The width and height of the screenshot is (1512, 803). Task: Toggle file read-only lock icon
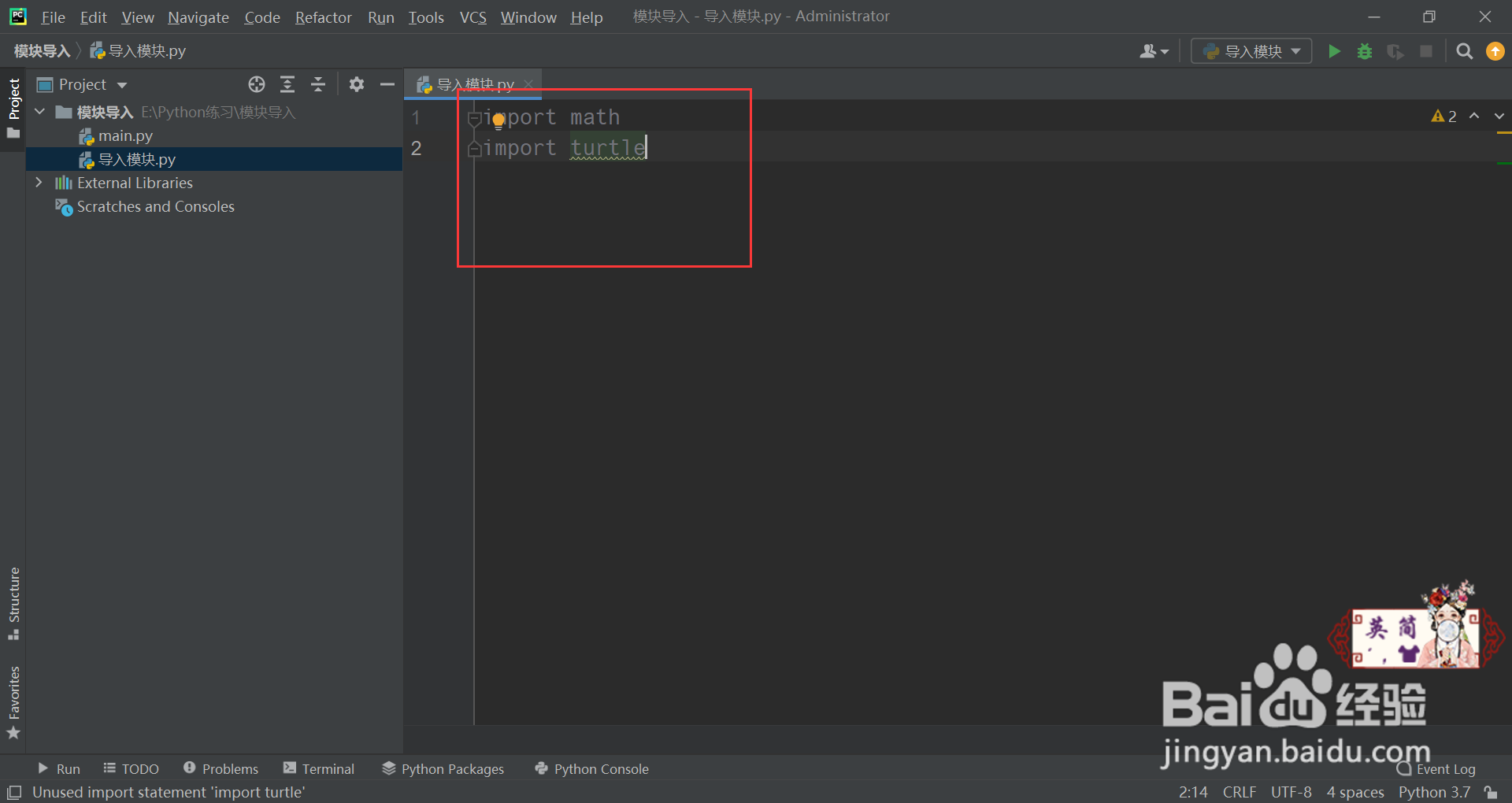pyautogui.click(x=1491, y=792)
